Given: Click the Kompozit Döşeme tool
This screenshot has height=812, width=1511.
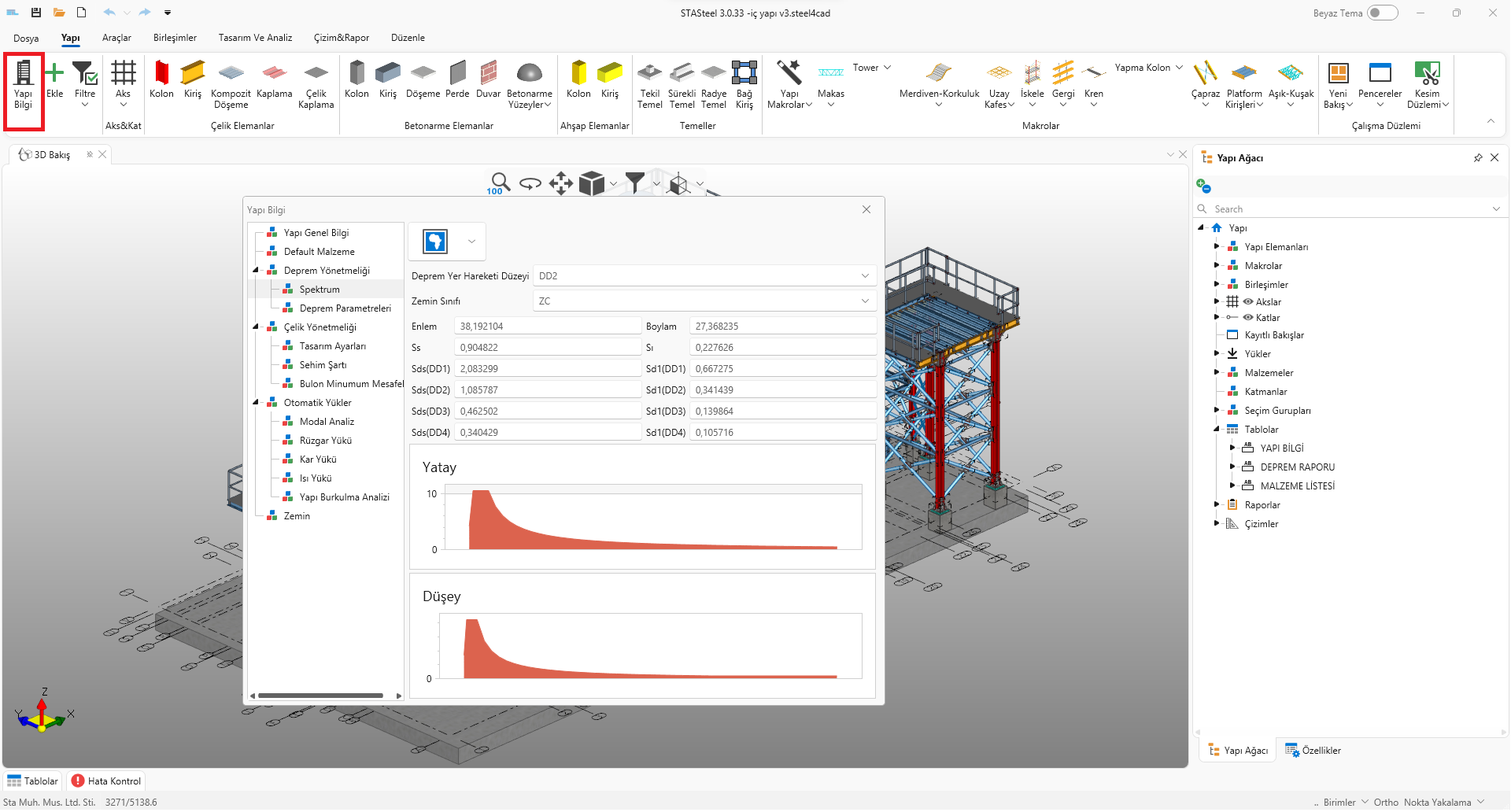Looking at the screenshot, I should [231, 80].
